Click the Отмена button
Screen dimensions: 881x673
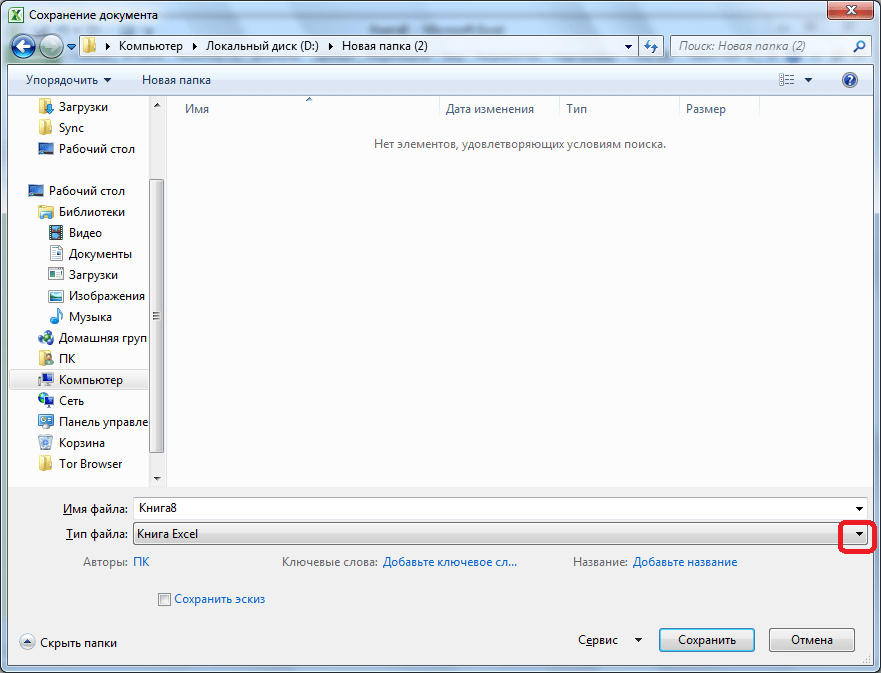coord(811,640)
